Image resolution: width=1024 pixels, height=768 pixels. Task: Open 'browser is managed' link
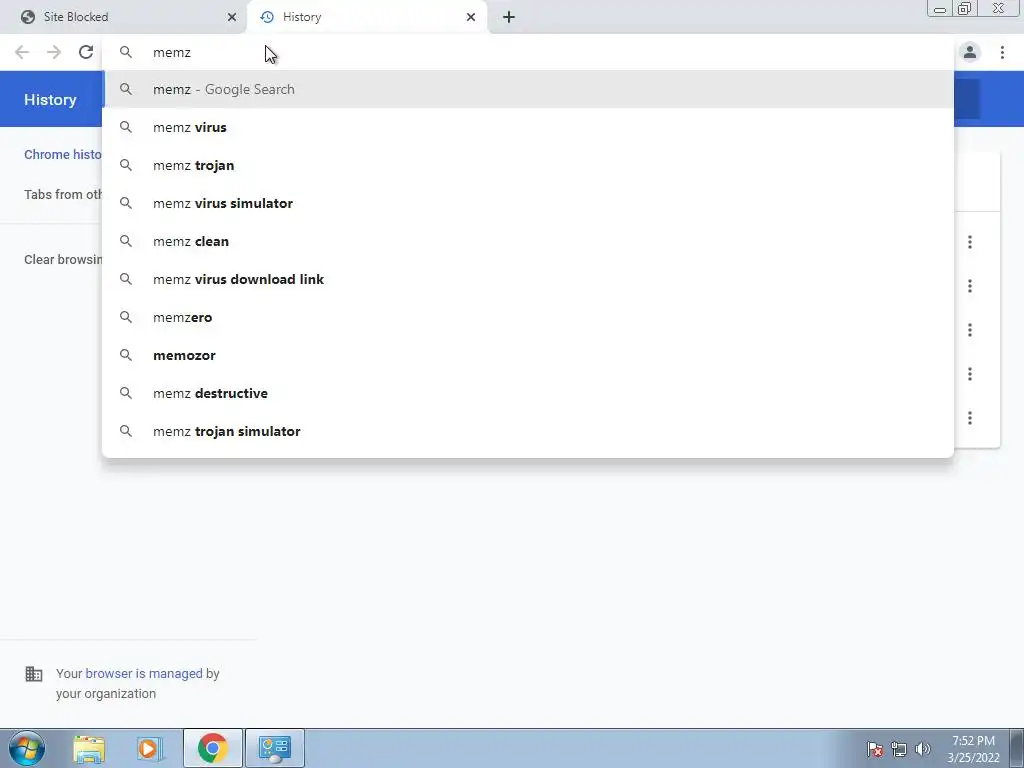click(x=144, y=673)
